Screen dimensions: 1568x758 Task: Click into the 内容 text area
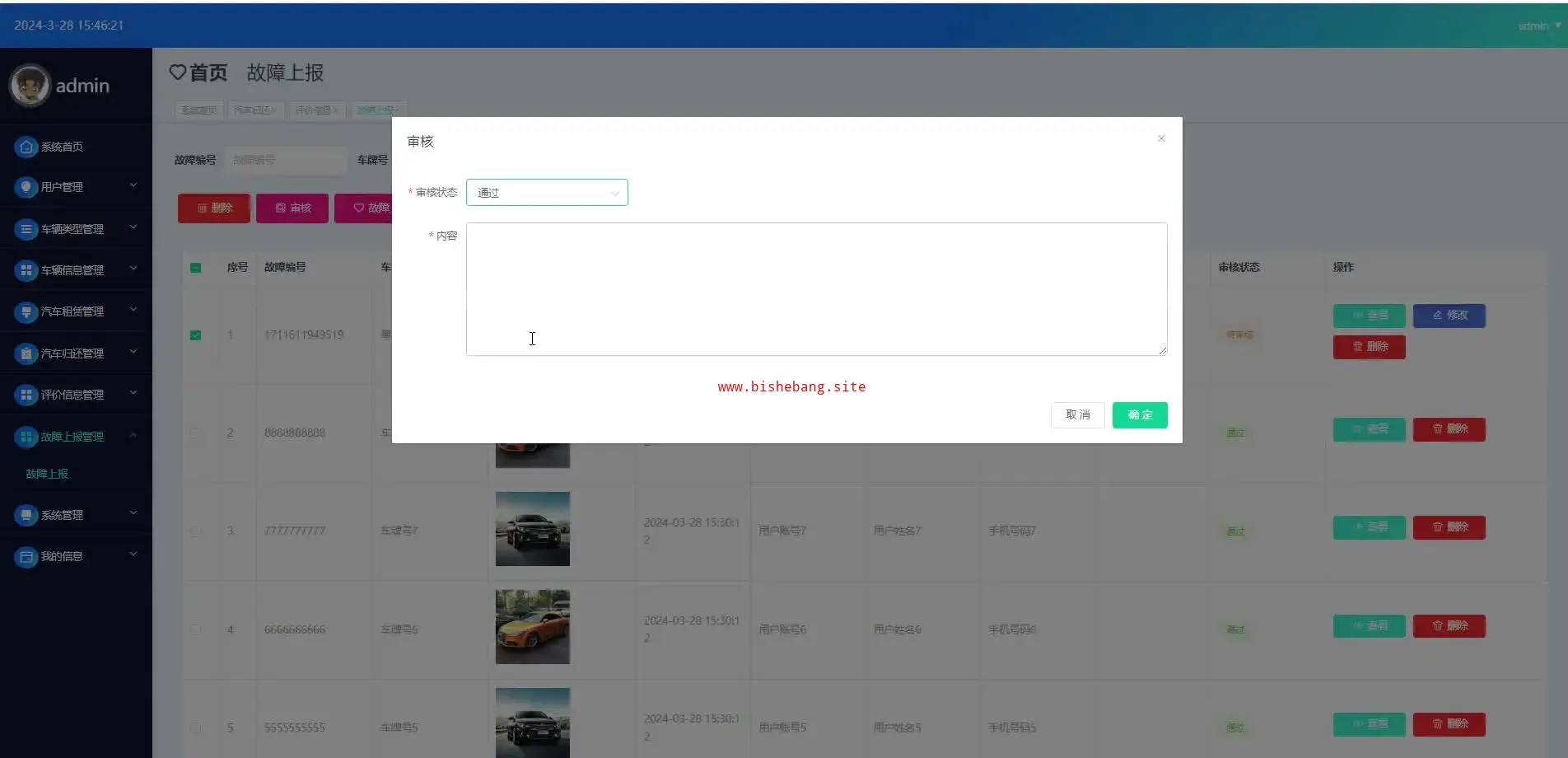(x=815, y=288)
